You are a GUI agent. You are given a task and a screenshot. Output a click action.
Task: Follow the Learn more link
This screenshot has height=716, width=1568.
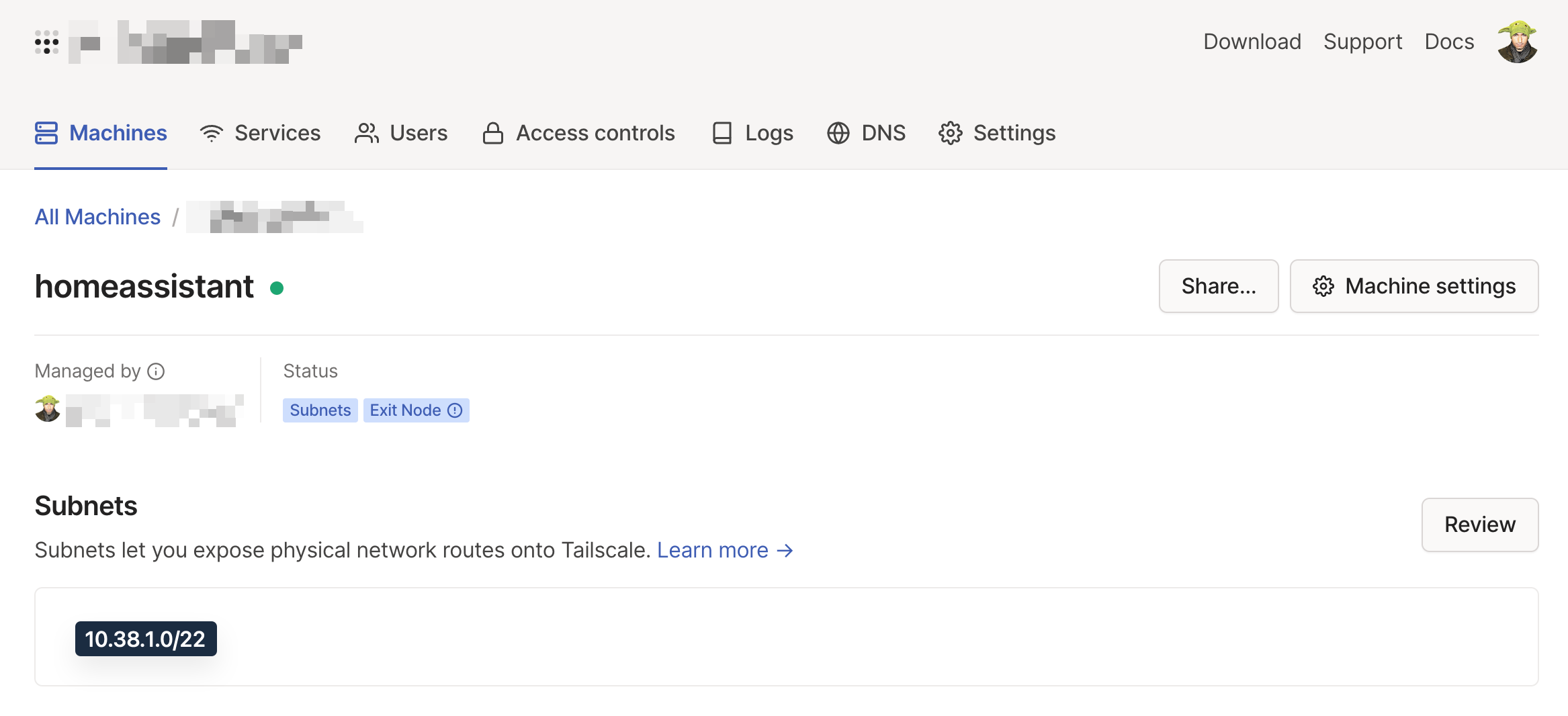(725, 550)
